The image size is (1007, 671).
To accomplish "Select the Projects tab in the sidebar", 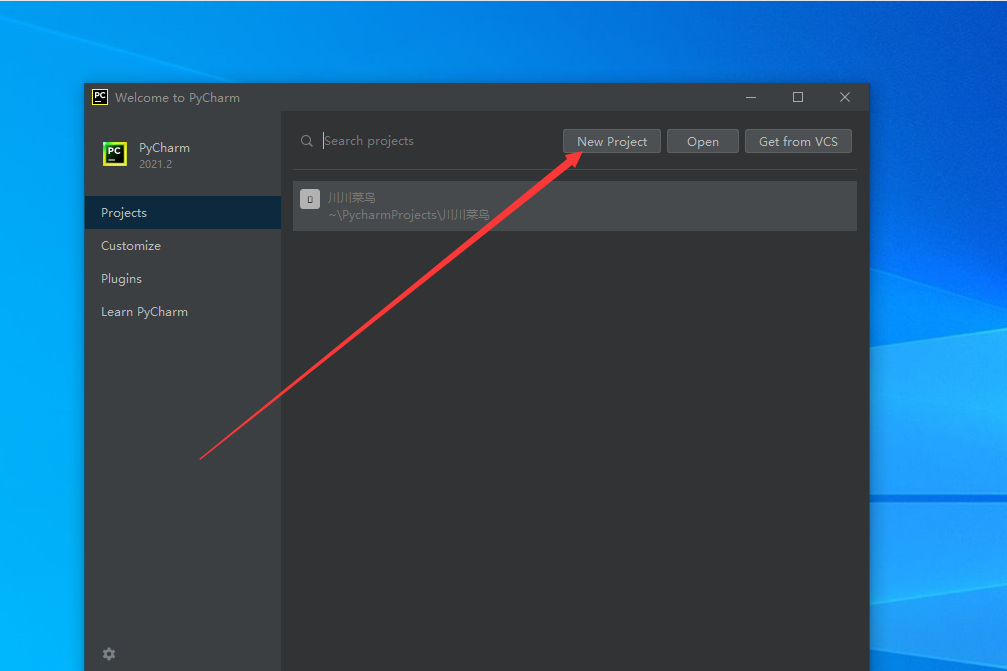I will tap(124, 213).
